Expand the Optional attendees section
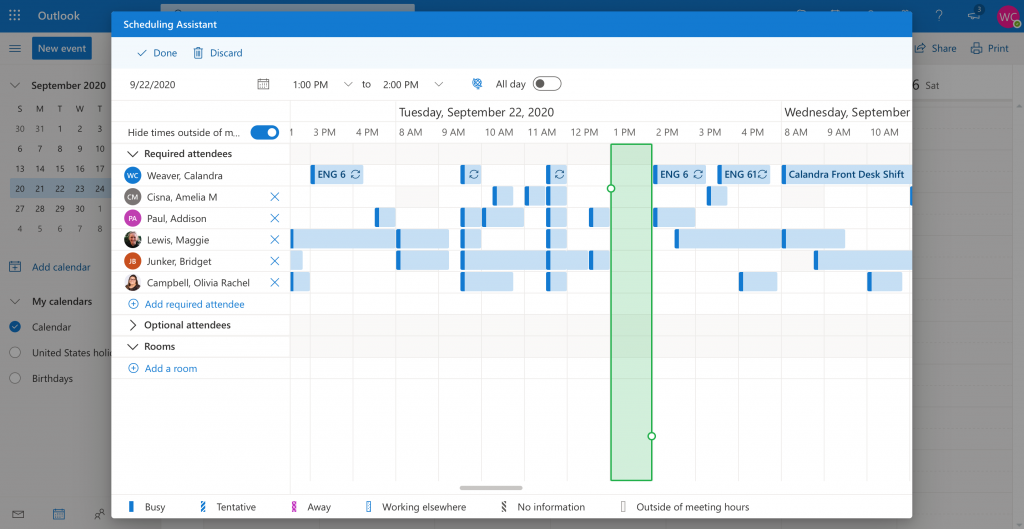Image resolution: width=1024 pixels, height=529 pixels. click(133, 326)
